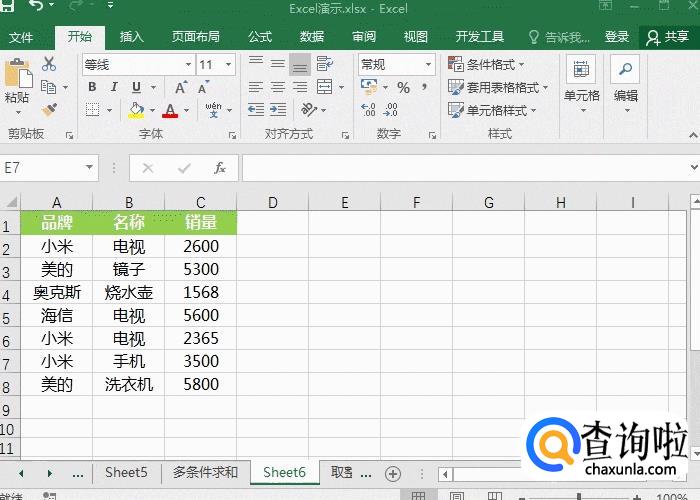700x500 pixels.
Task: Increase font size with large A
Action: click(x=181, y=87)
